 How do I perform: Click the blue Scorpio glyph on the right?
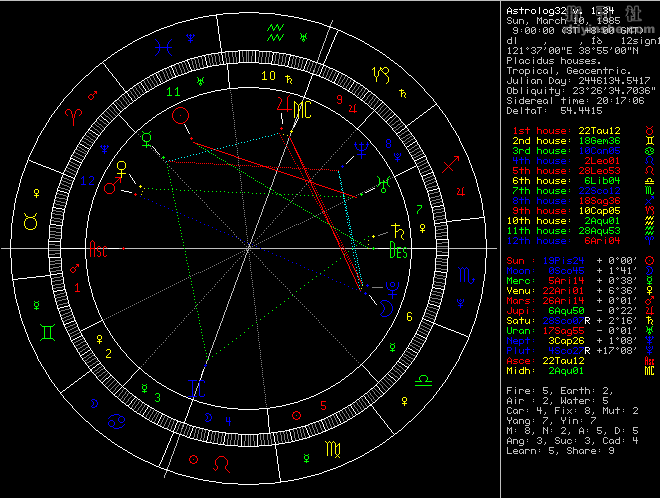tap(464, 274)
